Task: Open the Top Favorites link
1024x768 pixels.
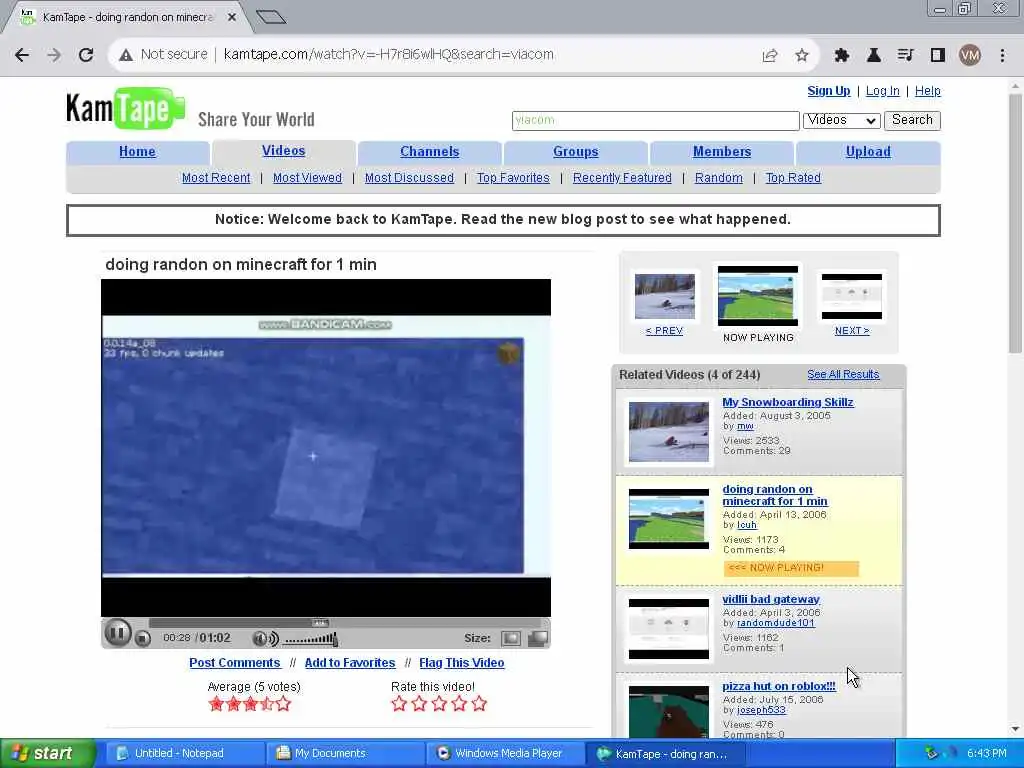Action: 513,178
